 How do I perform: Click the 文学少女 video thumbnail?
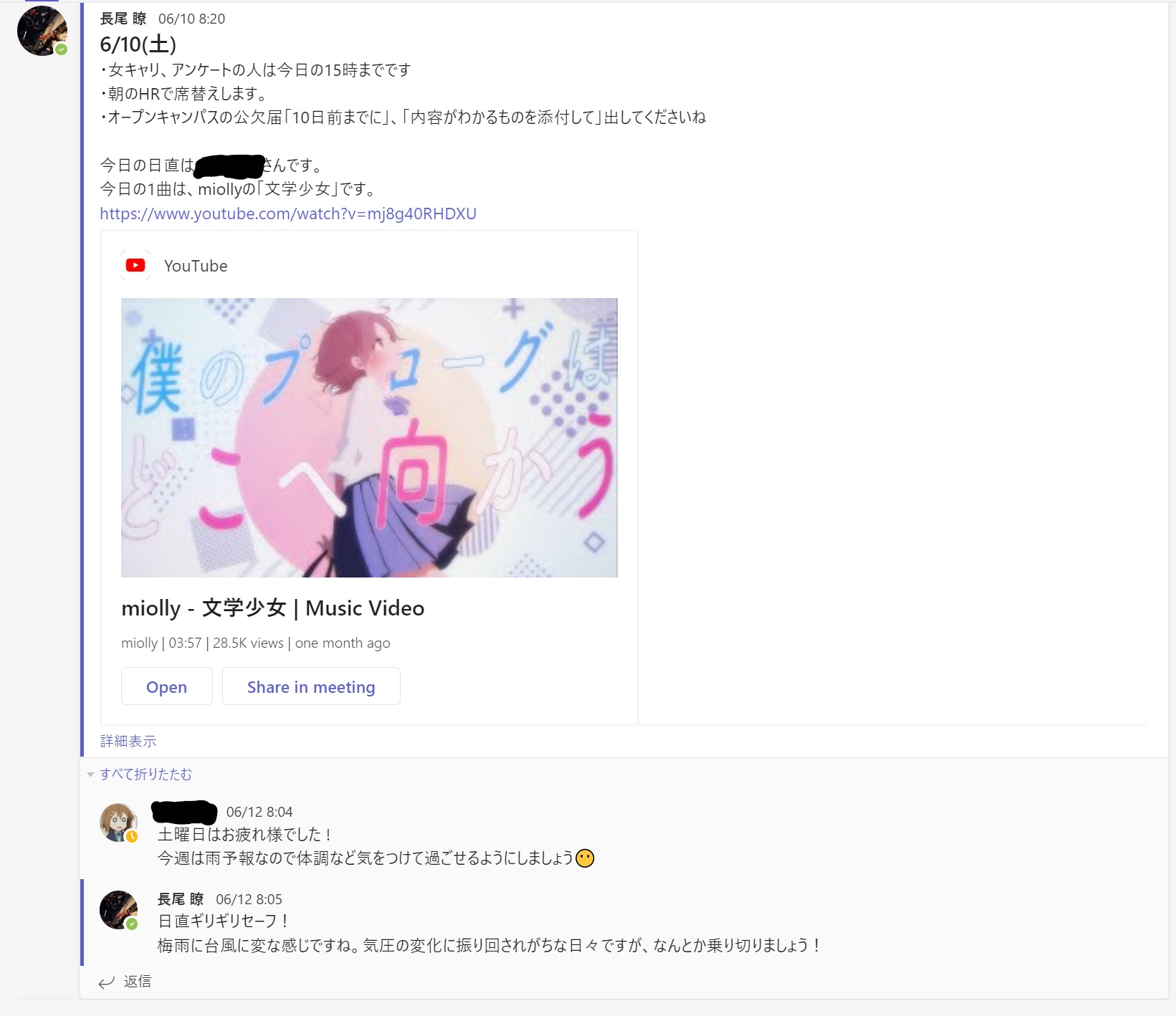click(x=369, y=438)
